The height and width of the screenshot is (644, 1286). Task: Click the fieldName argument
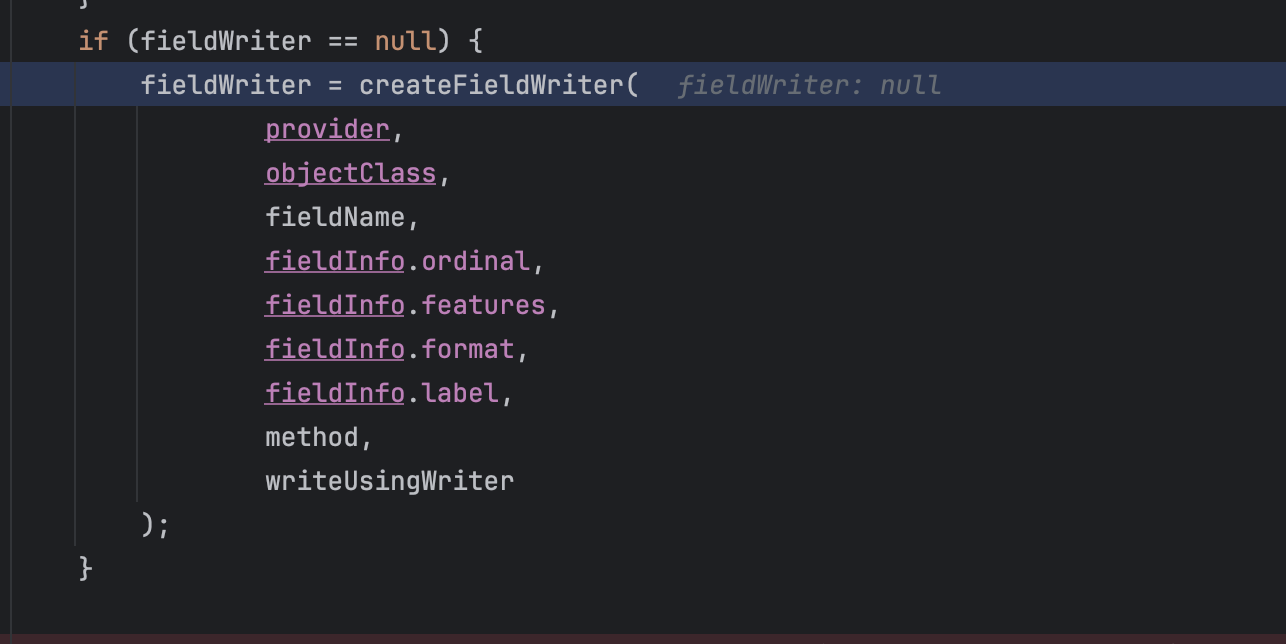click(x=335, y=218)
